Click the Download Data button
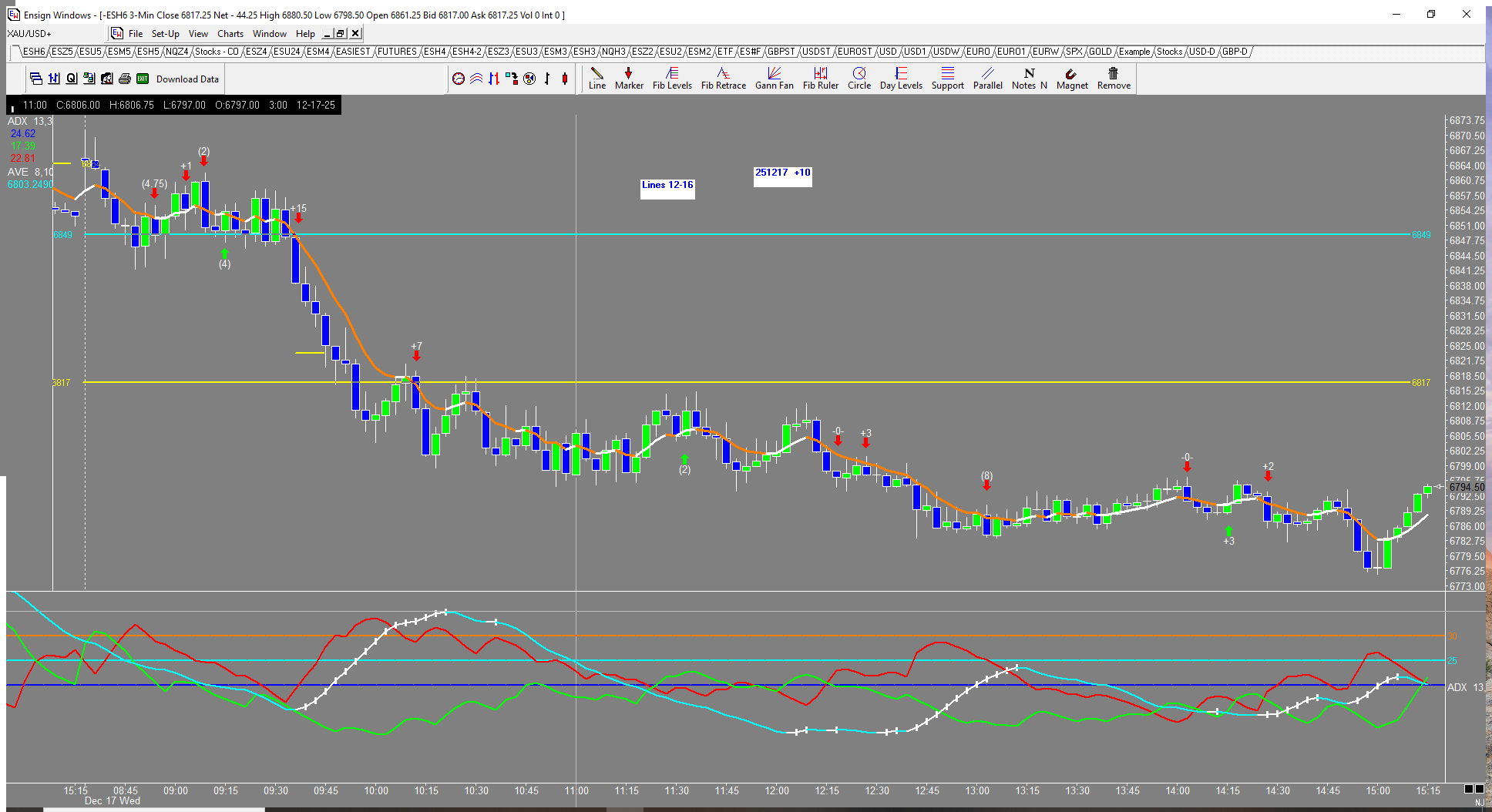Viewport: 1492px width, 812px height. 187,79
